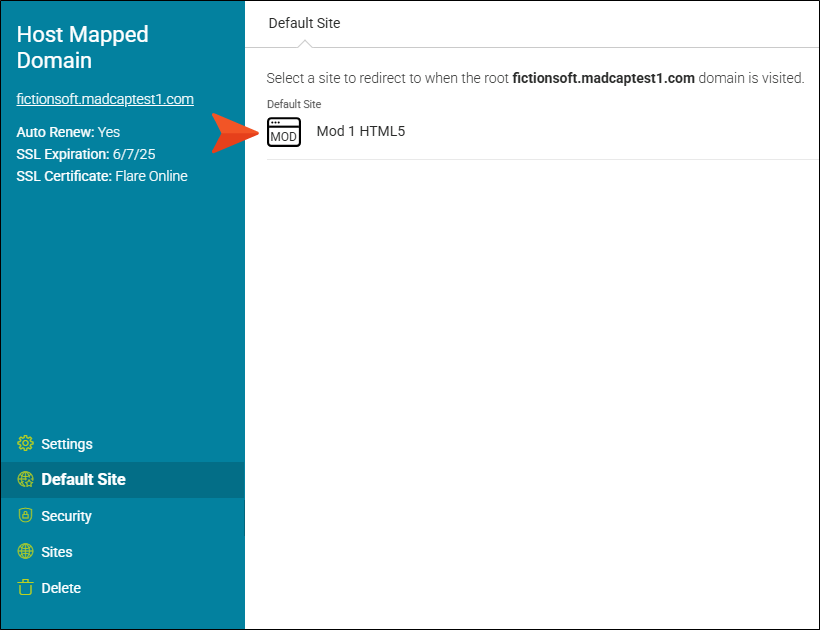The image size is (820, 630).
Task: Click the Default Site globe icon in sidebar
Action: [26, 480]
